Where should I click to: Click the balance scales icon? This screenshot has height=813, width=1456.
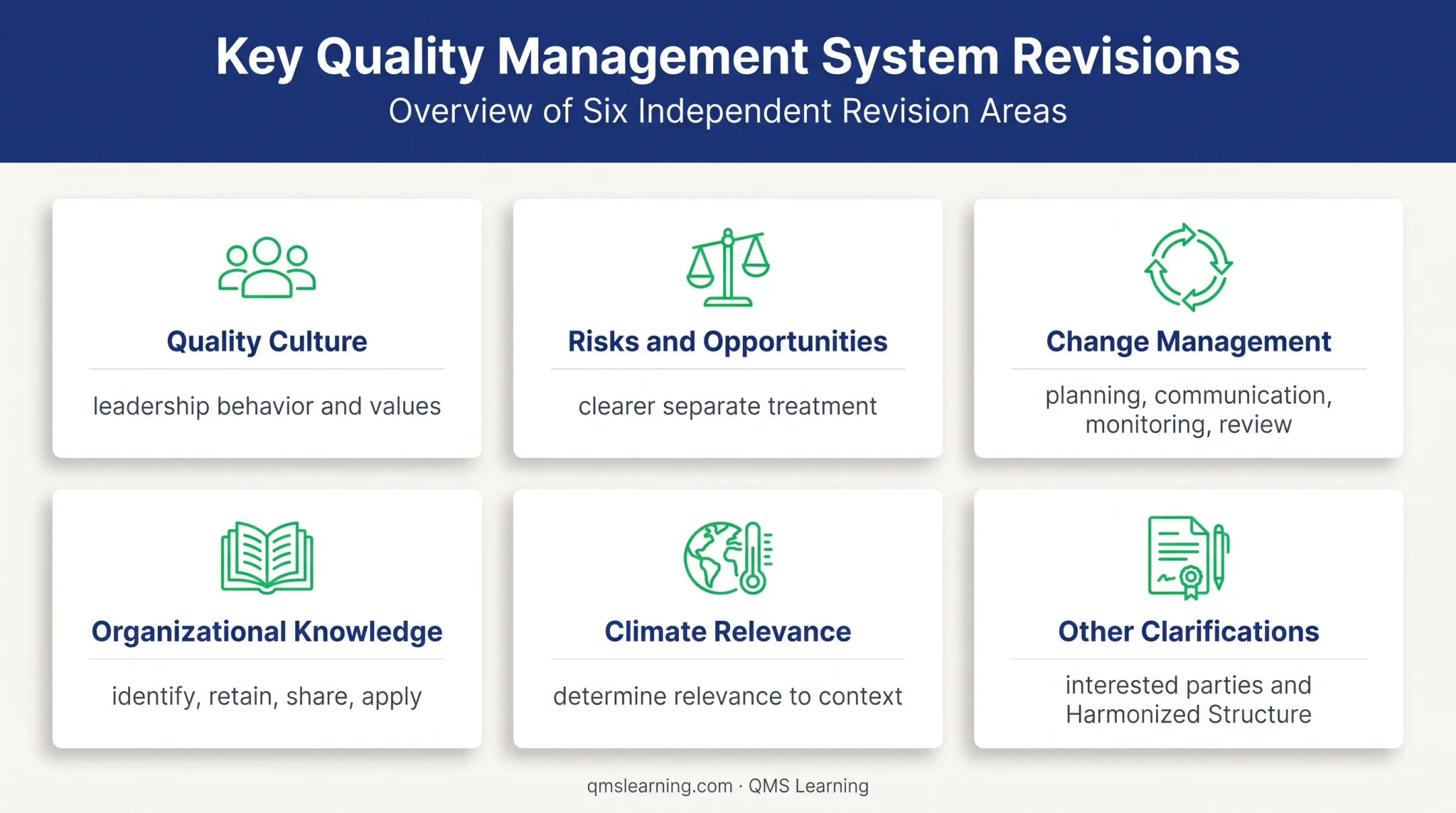728,267
